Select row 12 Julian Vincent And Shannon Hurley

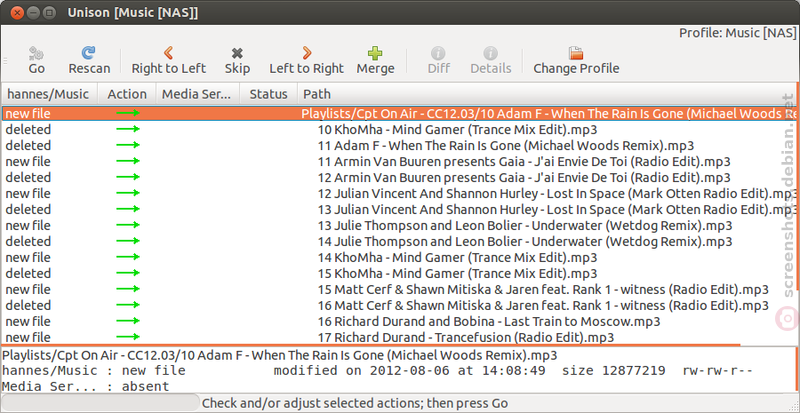point(397,193)
